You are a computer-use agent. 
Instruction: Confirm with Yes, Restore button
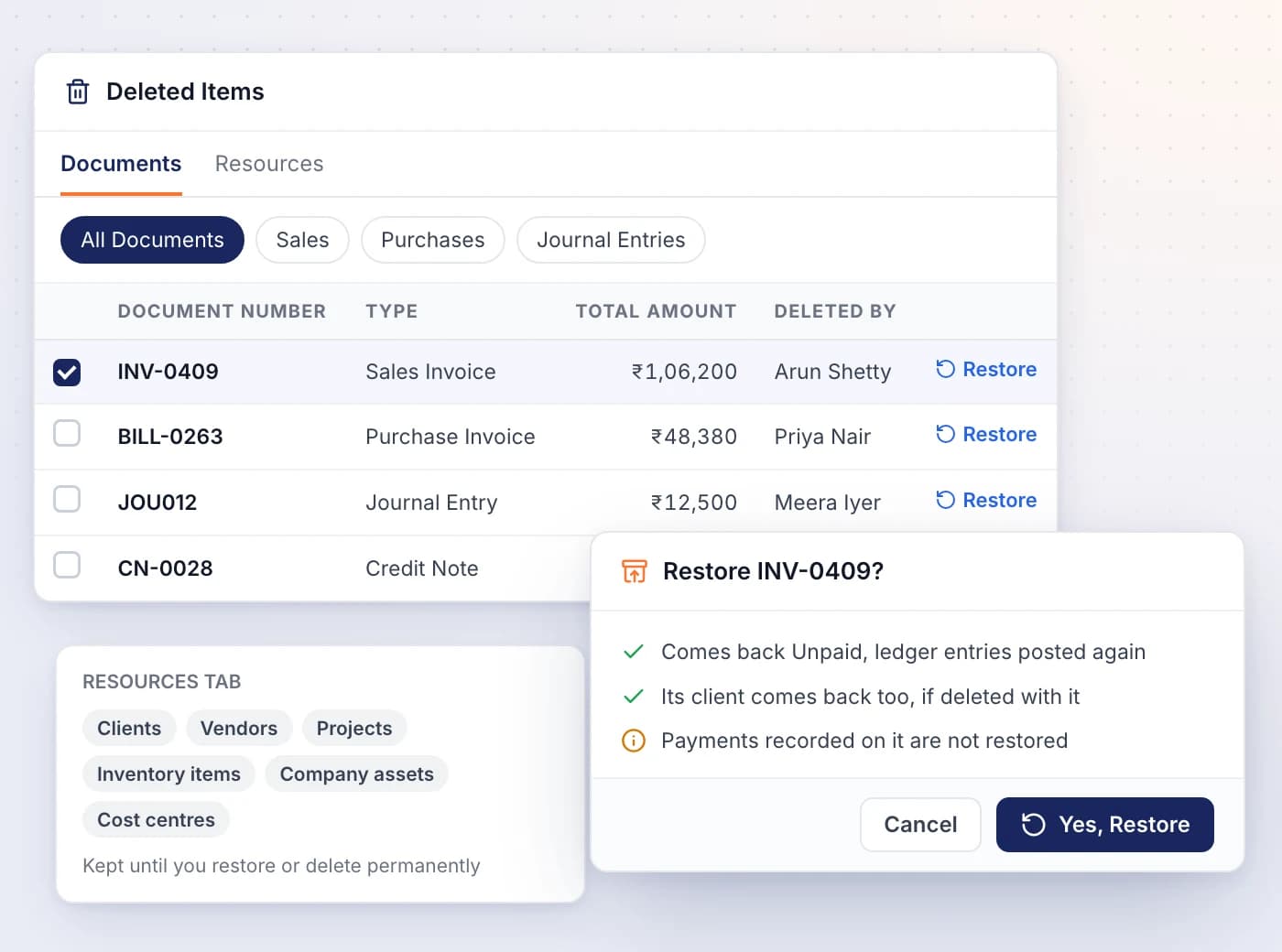click(x=1105, y=825)
